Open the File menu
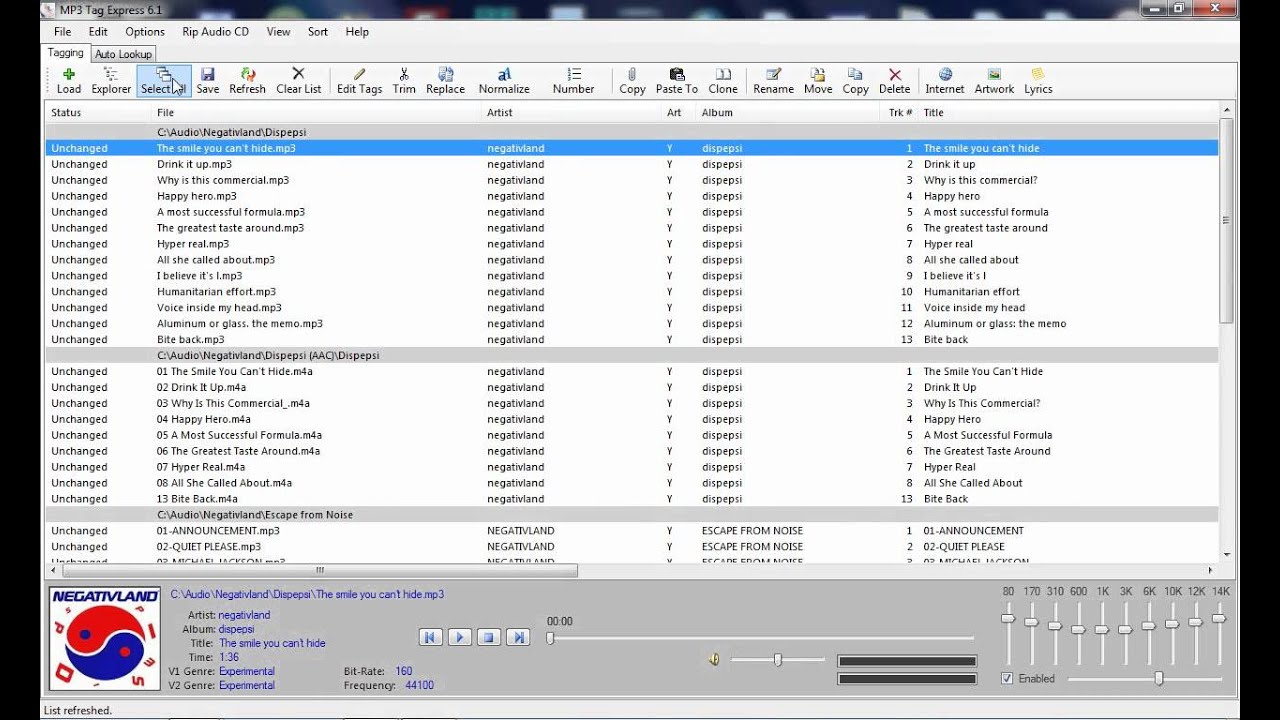 [62, 32]
